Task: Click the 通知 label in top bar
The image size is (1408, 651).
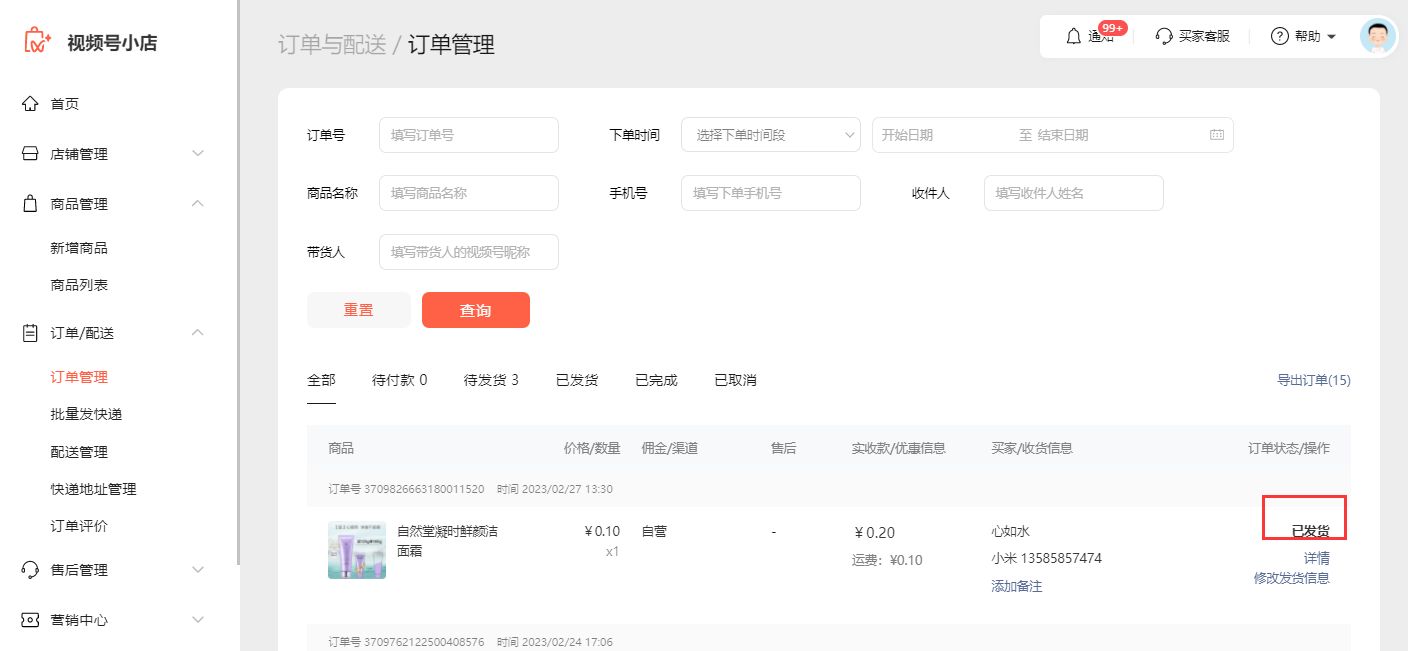Action: (x=1100, y=36)
